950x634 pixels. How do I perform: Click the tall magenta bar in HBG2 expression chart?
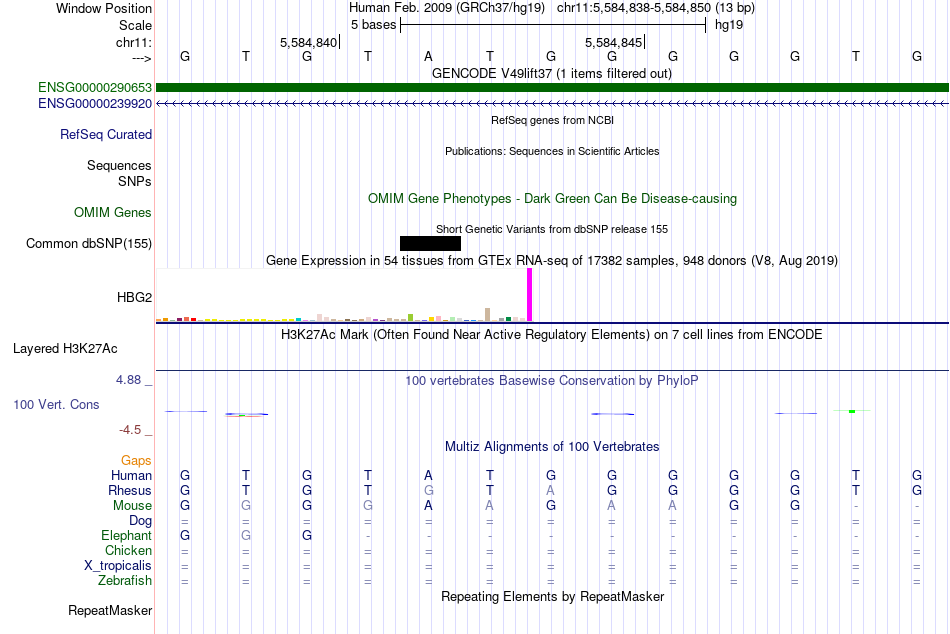530,295
